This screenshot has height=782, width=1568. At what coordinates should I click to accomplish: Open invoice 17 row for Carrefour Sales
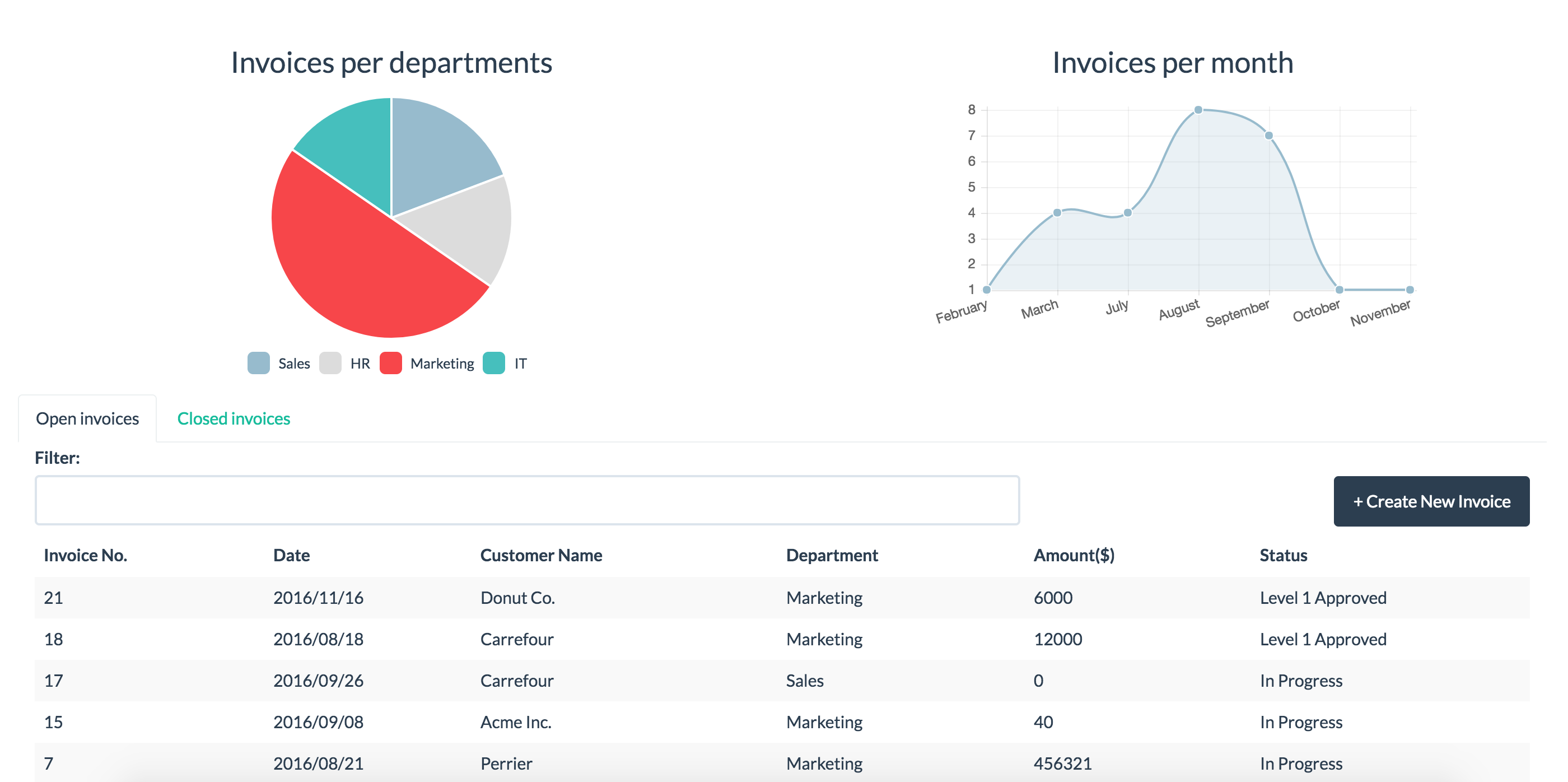(x=782, y=680)
